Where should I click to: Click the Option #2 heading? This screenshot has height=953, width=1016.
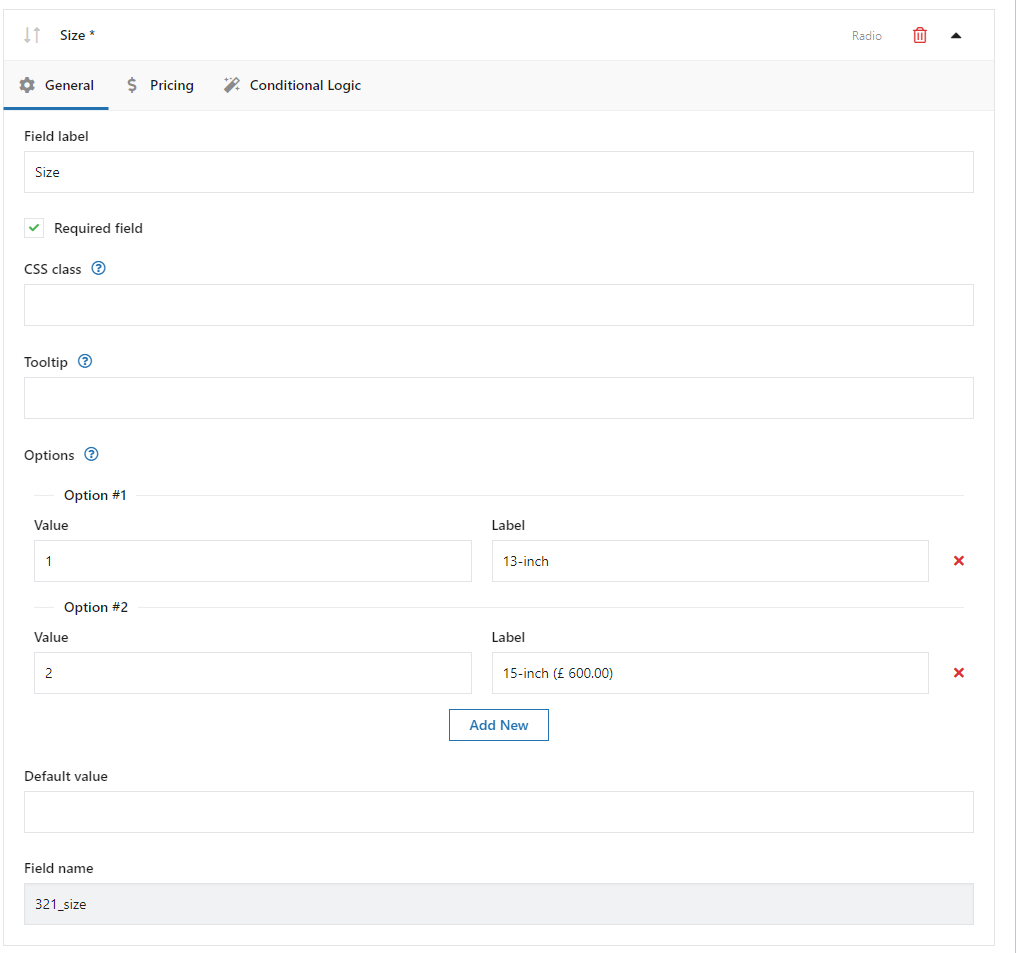tap(95, 607)
